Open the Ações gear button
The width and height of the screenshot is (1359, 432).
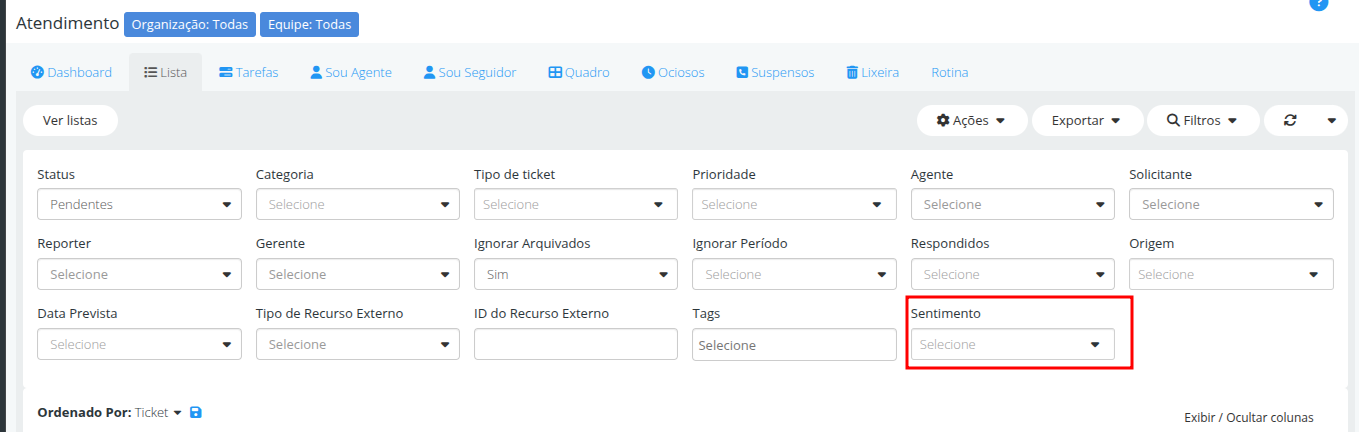pos(972,120)
